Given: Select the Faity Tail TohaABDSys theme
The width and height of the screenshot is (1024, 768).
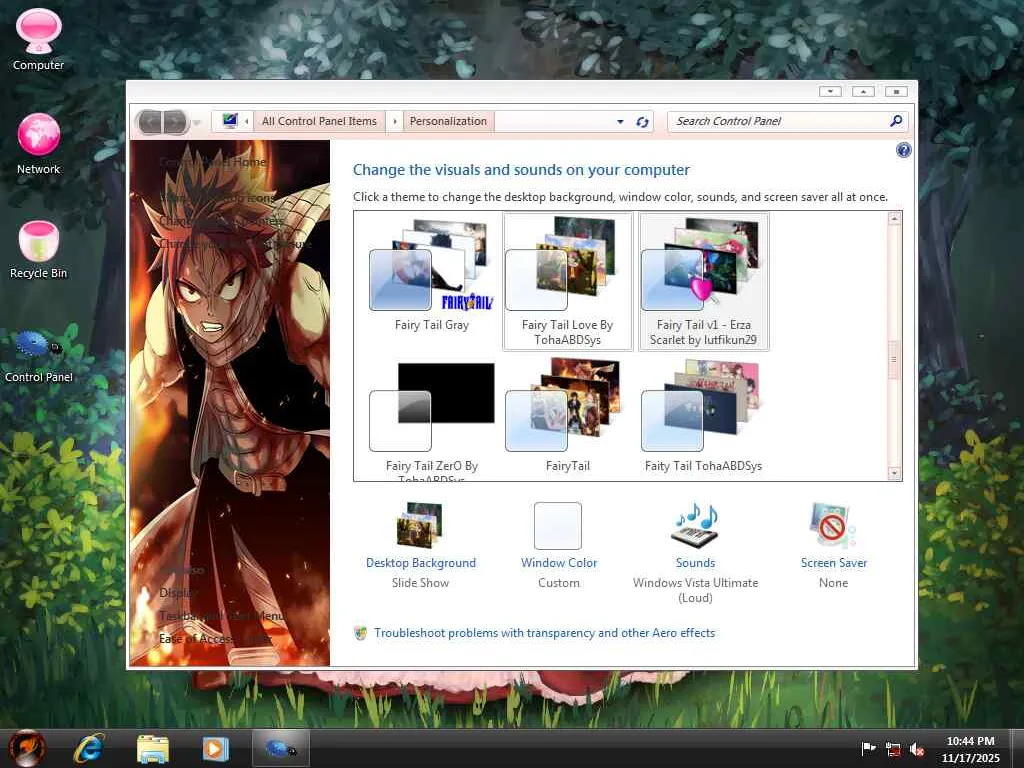Looking at the screenshot, I should (703, 415).
